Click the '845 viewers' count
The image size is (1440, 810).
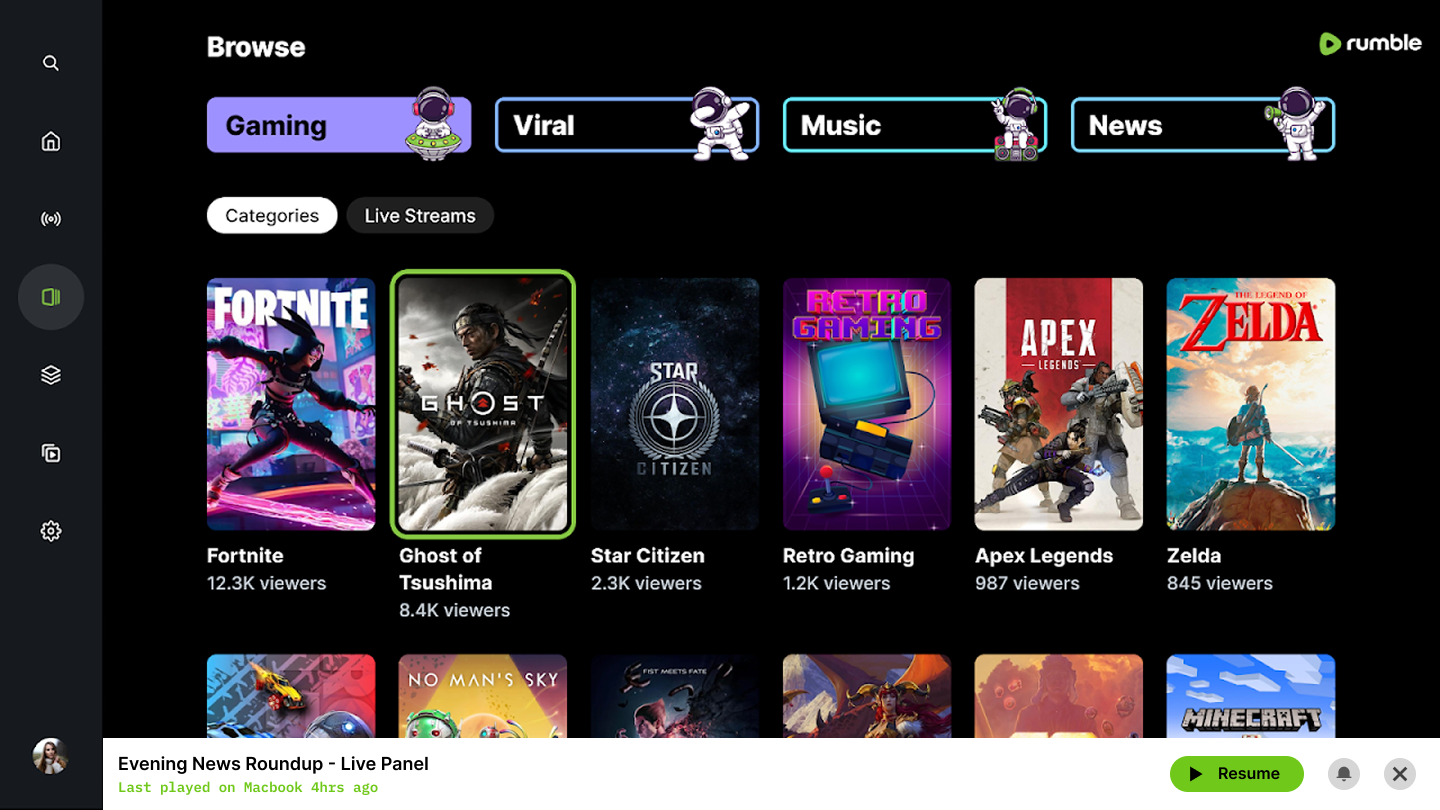(x=1220, y=583)
